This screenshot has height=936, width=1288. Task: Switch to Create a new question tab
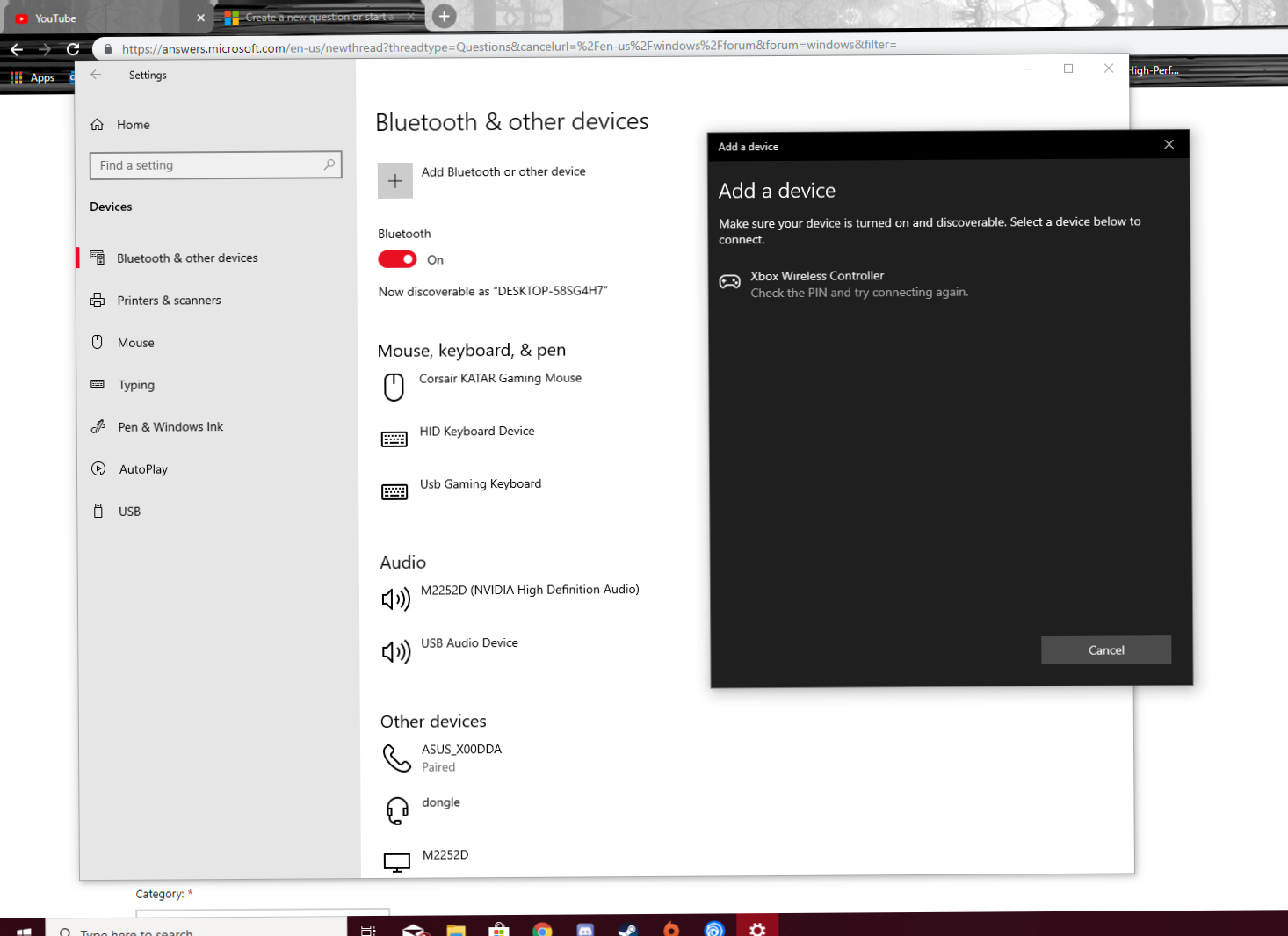pyautogui.click(x=319, y=17)
